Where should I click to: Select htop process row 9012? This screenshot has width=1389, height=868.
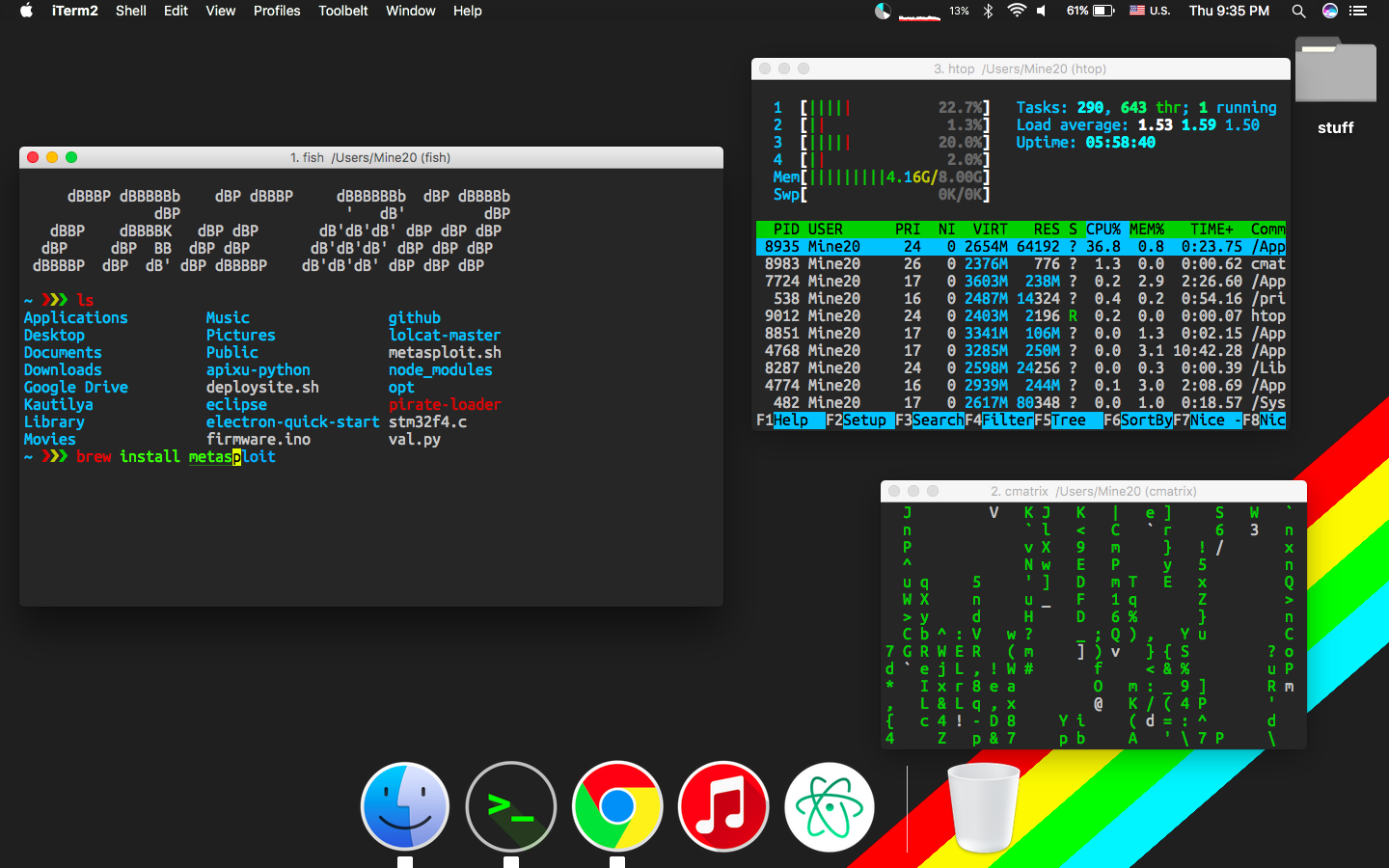pyautogui.click(x=1021, y=316)
